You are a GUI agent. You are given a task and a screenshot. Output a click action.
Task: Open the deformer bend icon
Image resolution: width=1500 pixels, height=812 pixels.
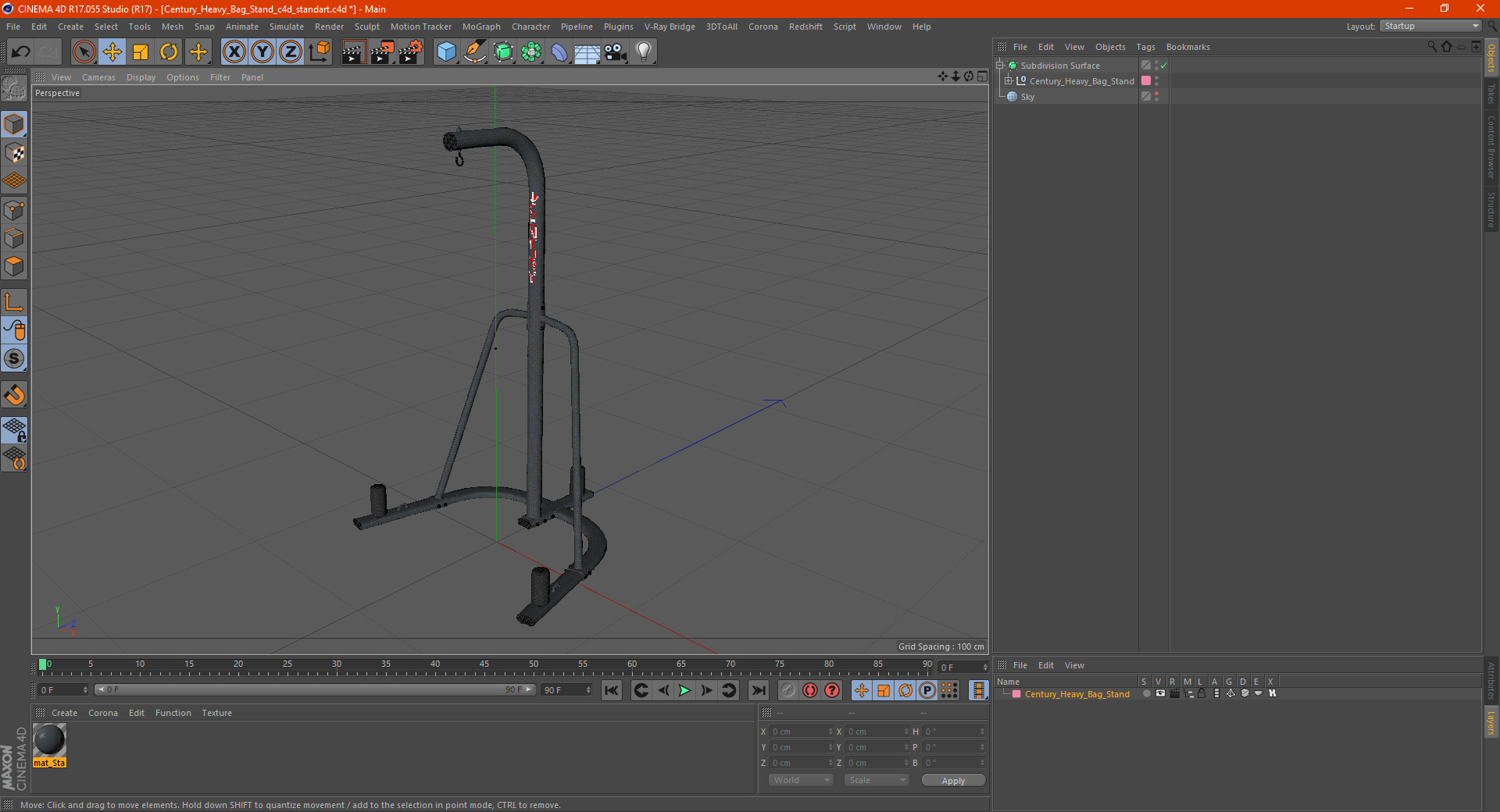[x=559, y=52]
